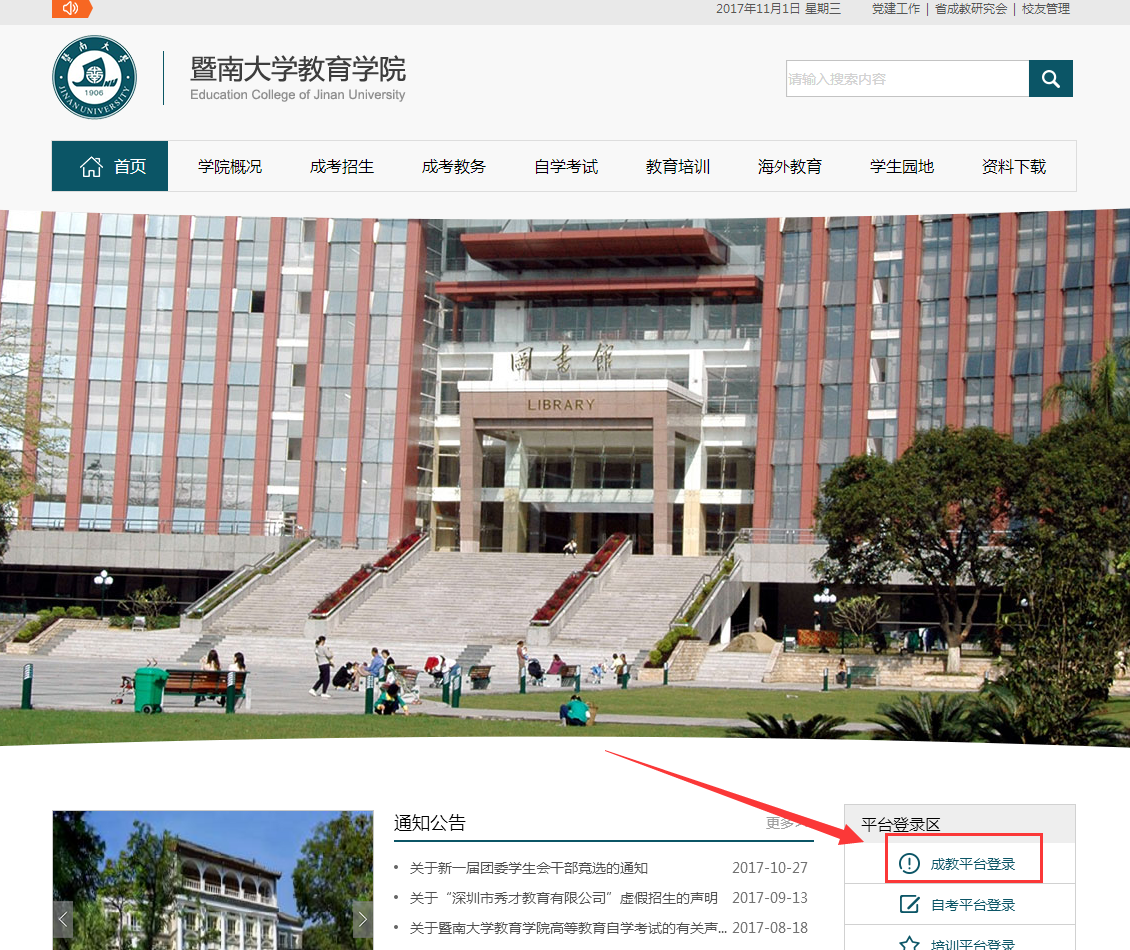This screenshot has height=950, width=1130.
Task: Open 成教平台登录 login link
Action: tap(972, 864)
